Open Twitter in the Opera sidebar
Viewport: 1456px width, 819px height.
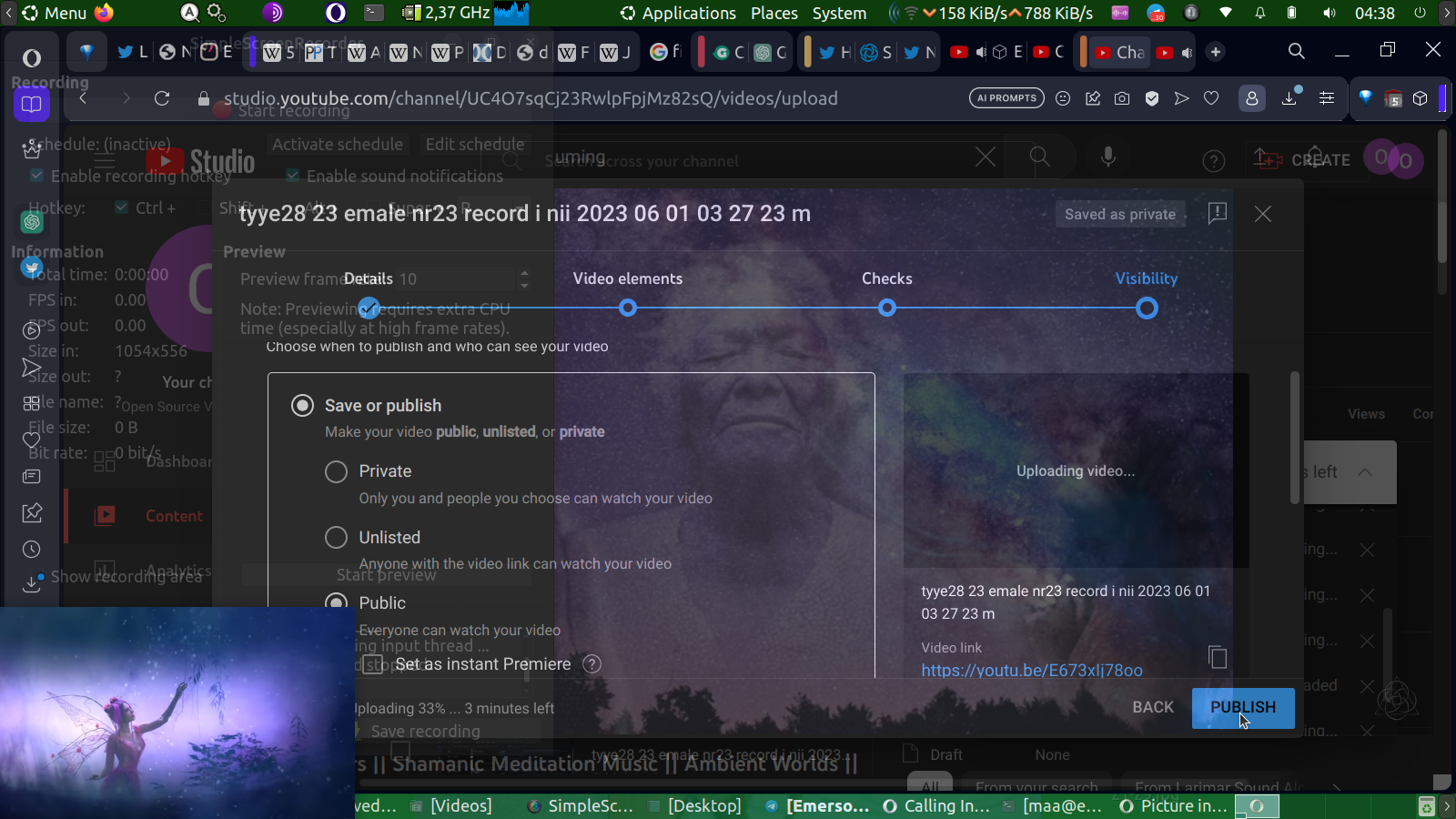[x=32, y=268]
